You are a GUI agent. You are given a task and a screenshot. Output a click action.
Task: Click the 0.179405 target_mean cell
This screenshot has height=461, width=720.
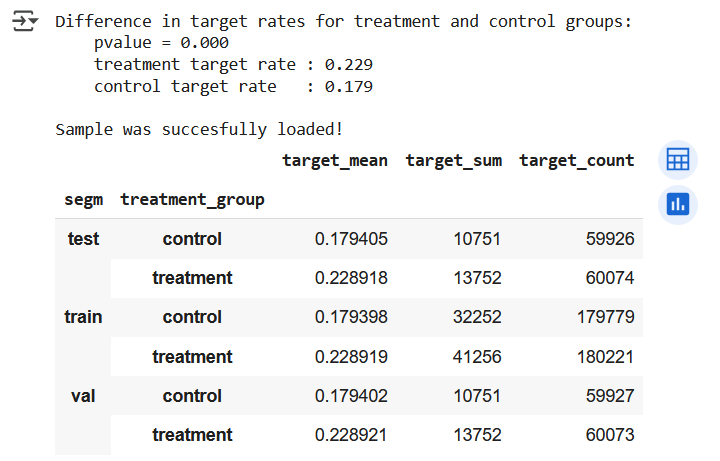pos(351,239)
